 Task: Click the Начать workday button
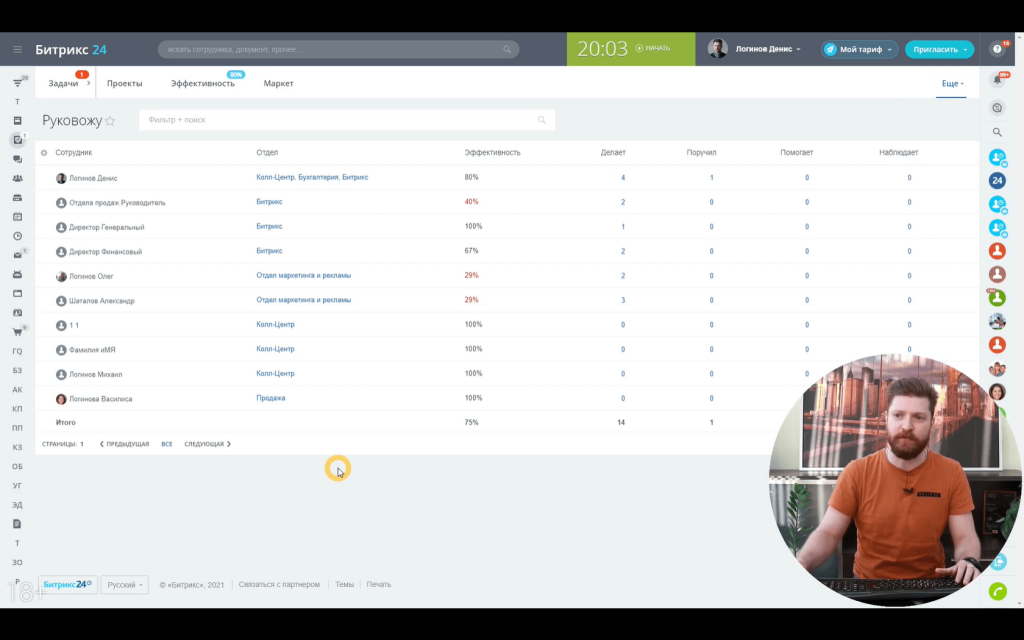coord(653,48)
